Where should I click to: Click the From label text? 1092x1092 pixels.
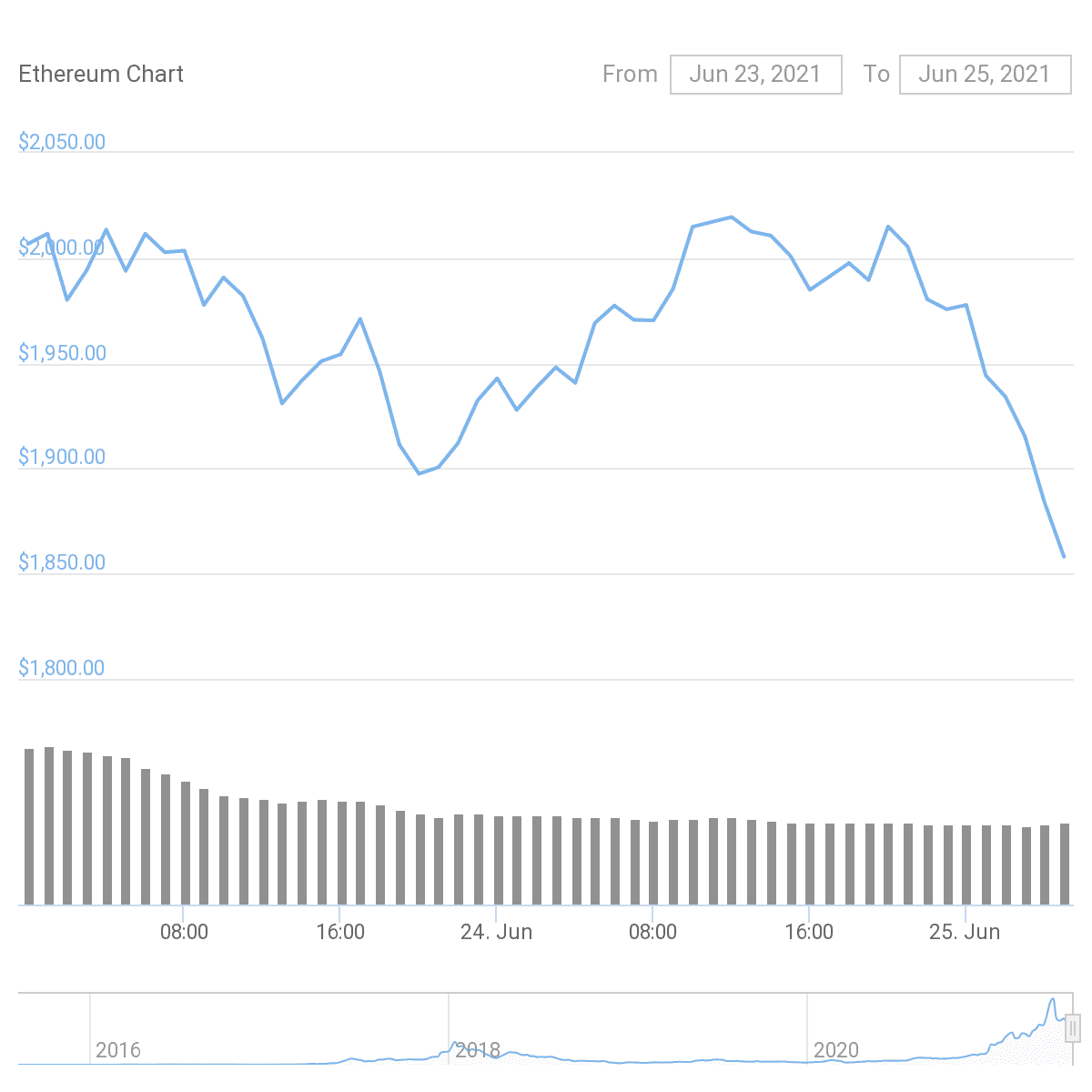pyautogui.click(x=630, y=75)
